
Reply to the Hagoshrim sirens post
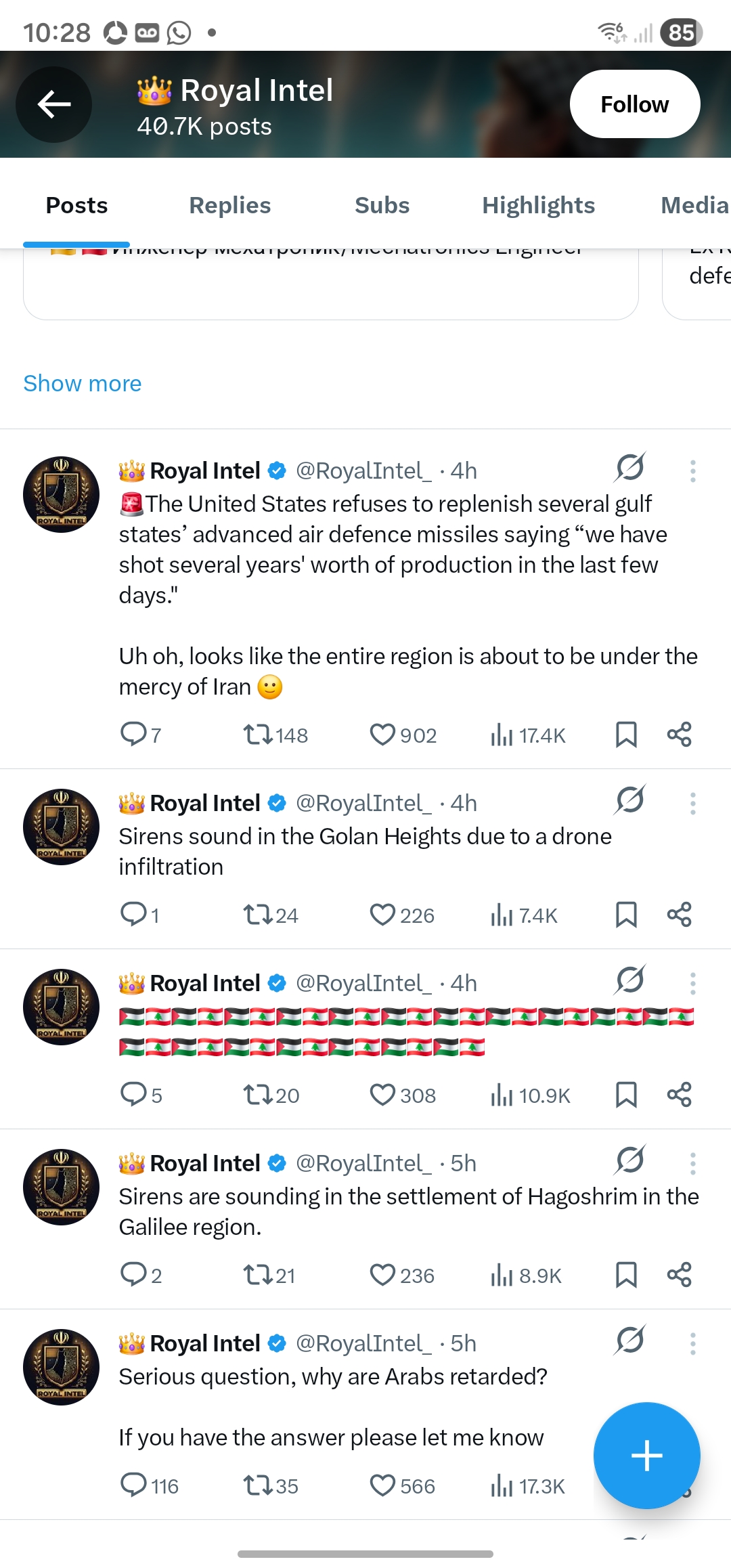(x=133, y=1275)
